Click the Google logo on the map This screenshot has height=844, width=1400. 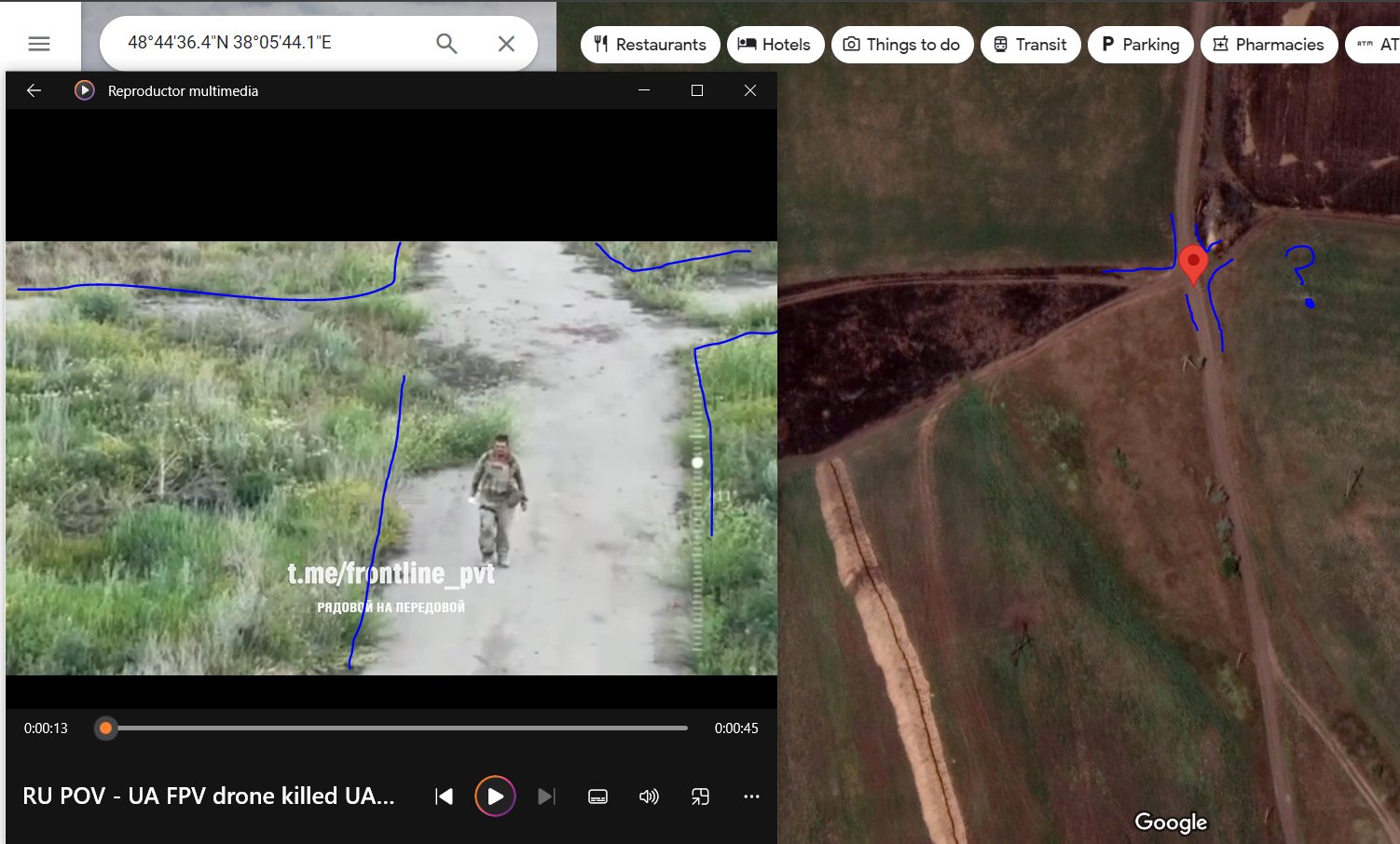(1171, 822)
